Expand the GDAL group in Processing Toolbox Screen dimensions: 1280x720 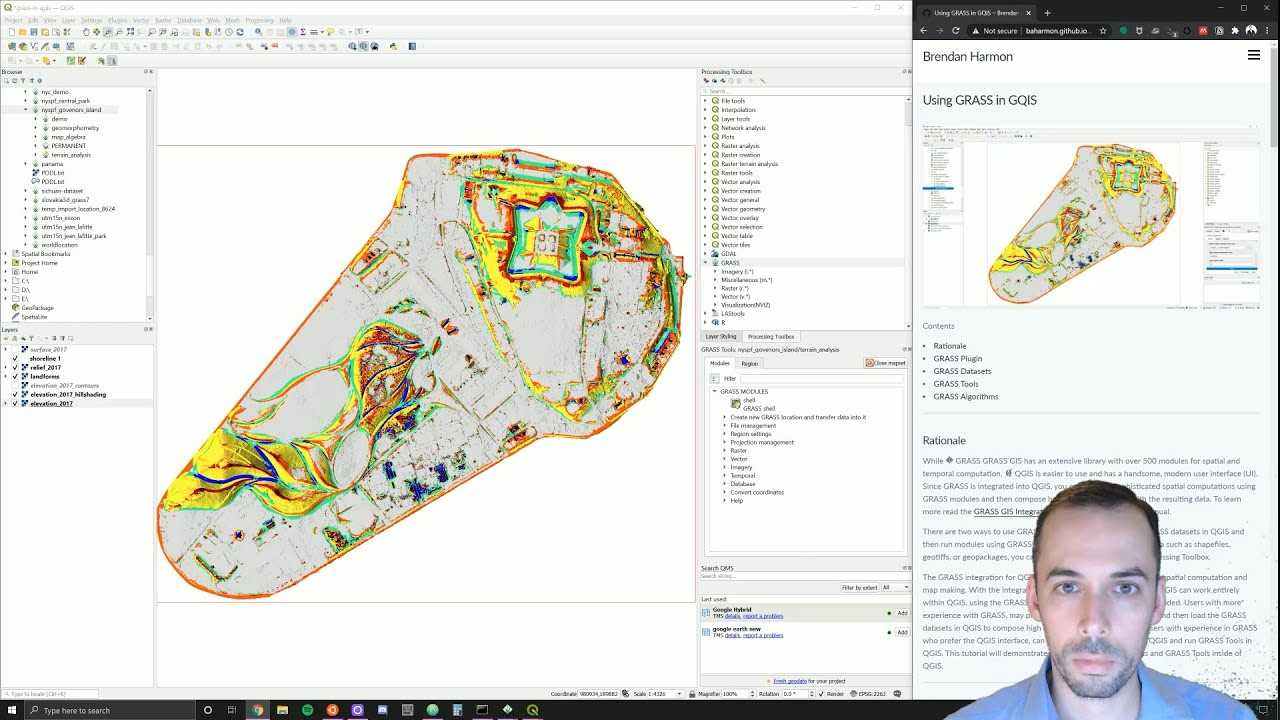click(706, 254)
